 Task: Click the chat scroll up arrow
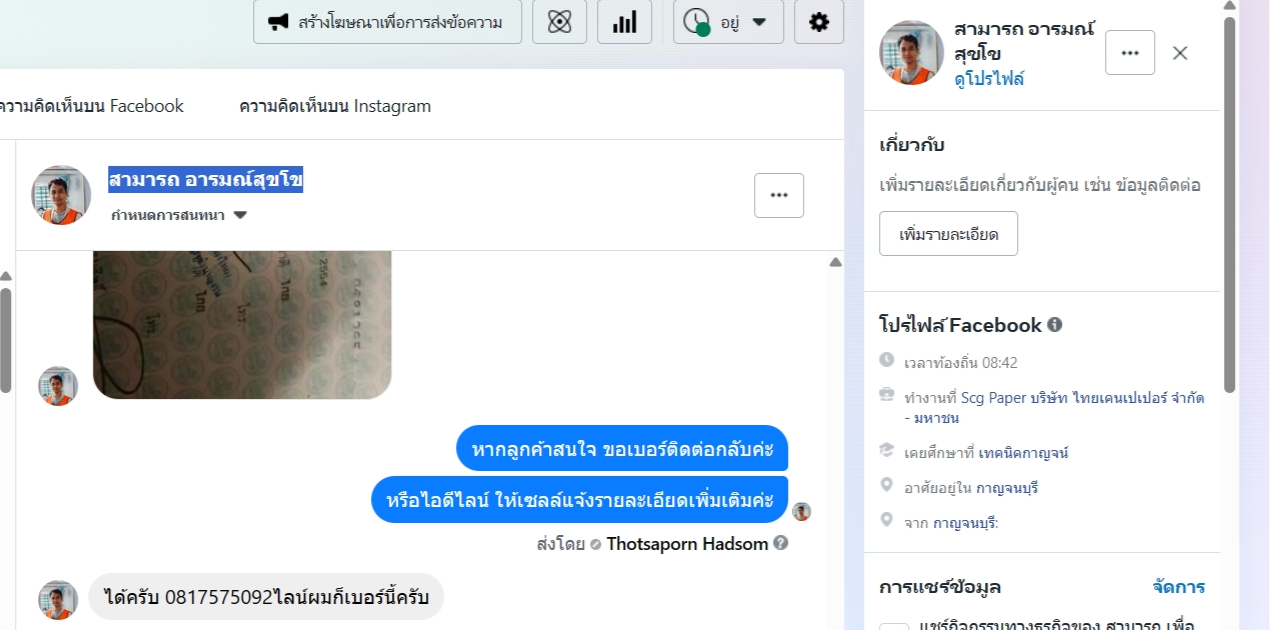(x=836, y=263)
